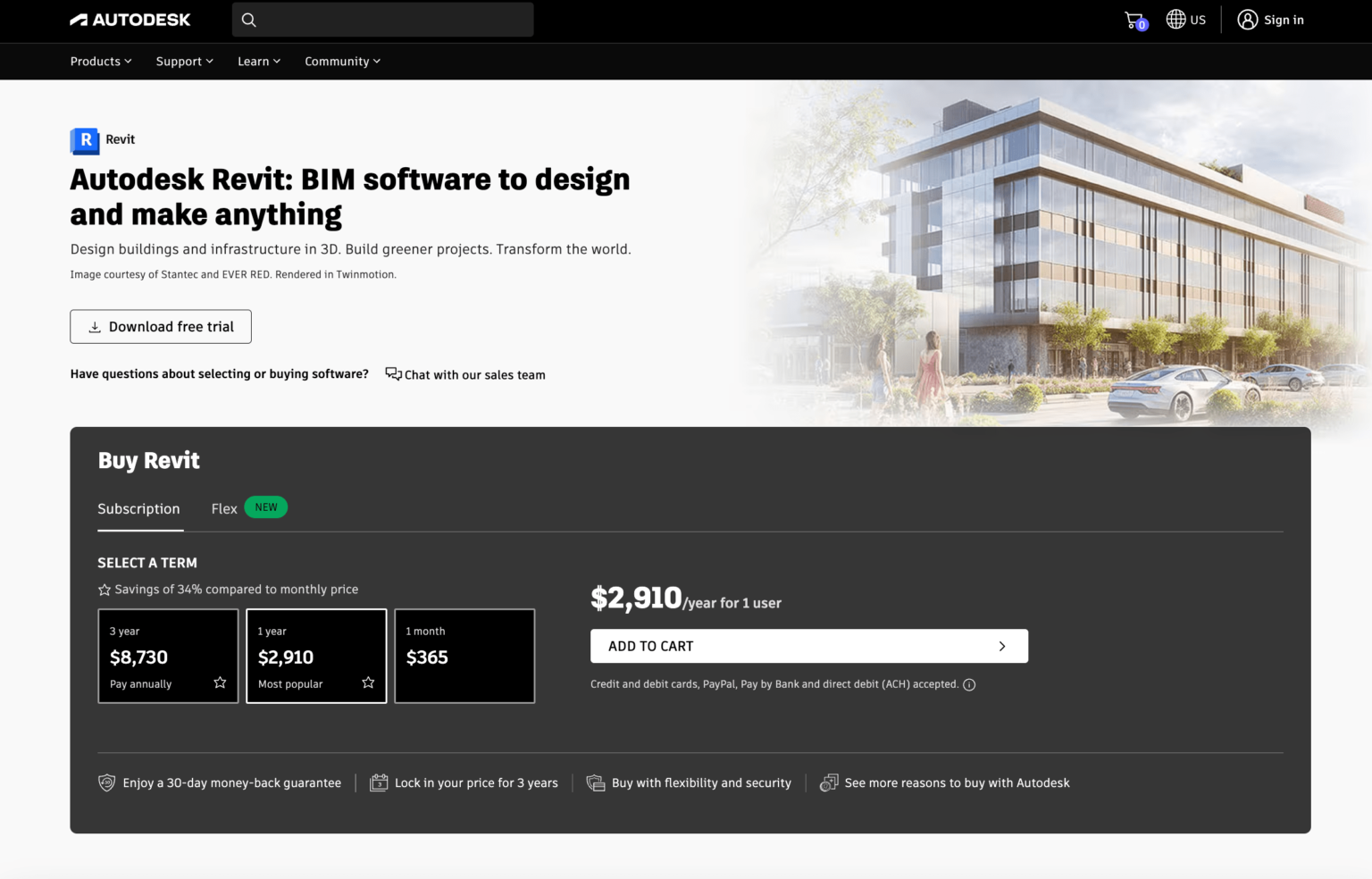Toggle the star on the 1 year plan
The width and height of the screenshot is (1372, 879).
(367, 682)
